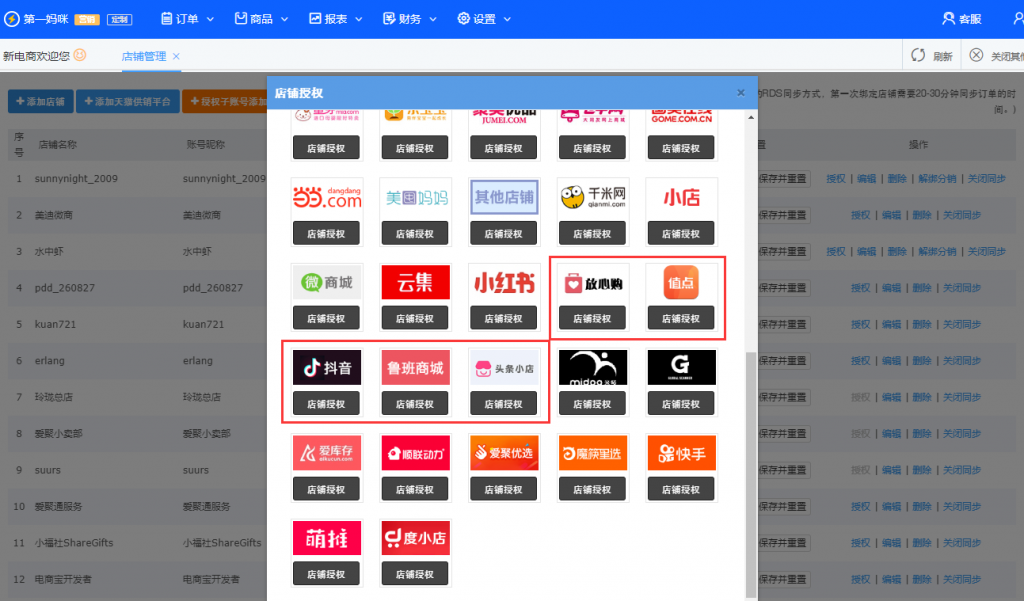Click 店铺授权 button under 放心购
Screen dimensions: 1024x601
[592, 318]
